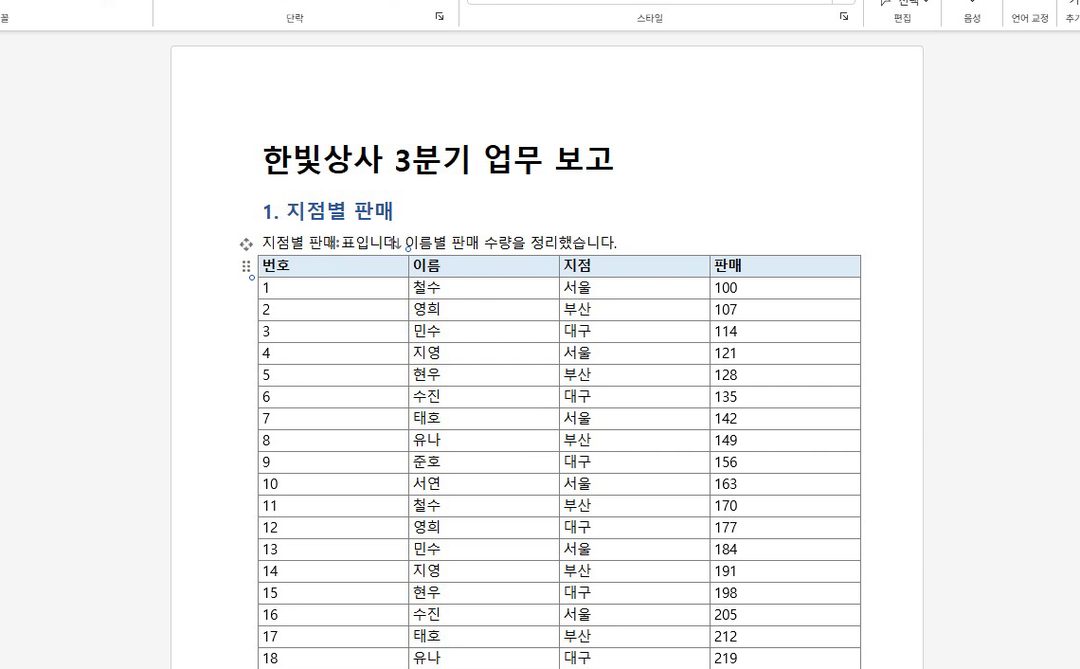Screen dimensions: 1080x669
Task: Click the 번호 cell containing 14
Action: click(333, 571)
